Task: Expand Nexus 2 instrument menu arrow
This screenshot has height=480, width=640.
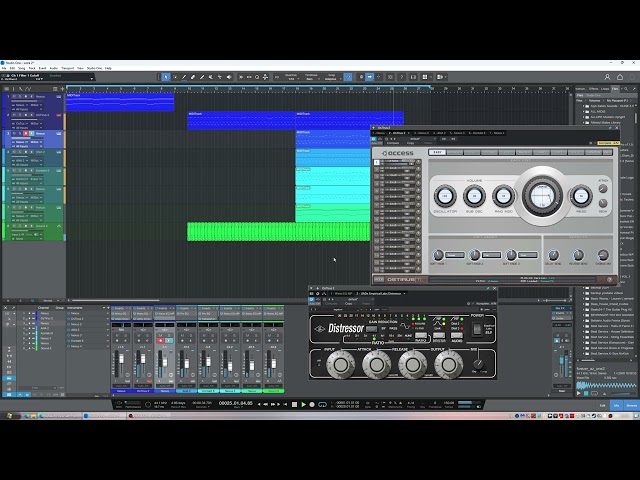Action: [107, 324]
